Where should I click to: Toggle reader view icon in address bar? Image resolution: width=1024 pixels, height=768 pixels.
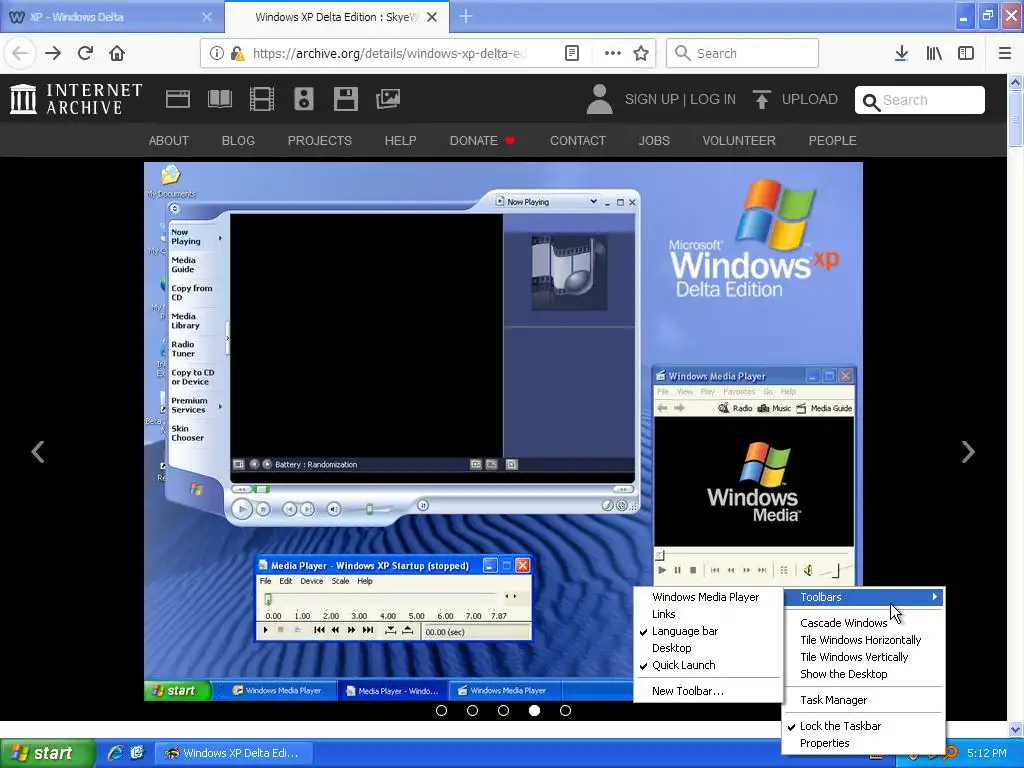click(x=571, y=53)
